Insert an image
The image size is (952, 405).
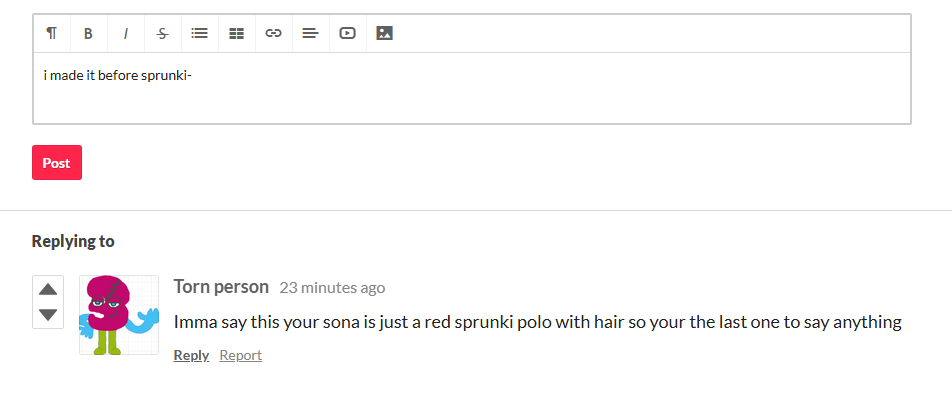point(384,33)
